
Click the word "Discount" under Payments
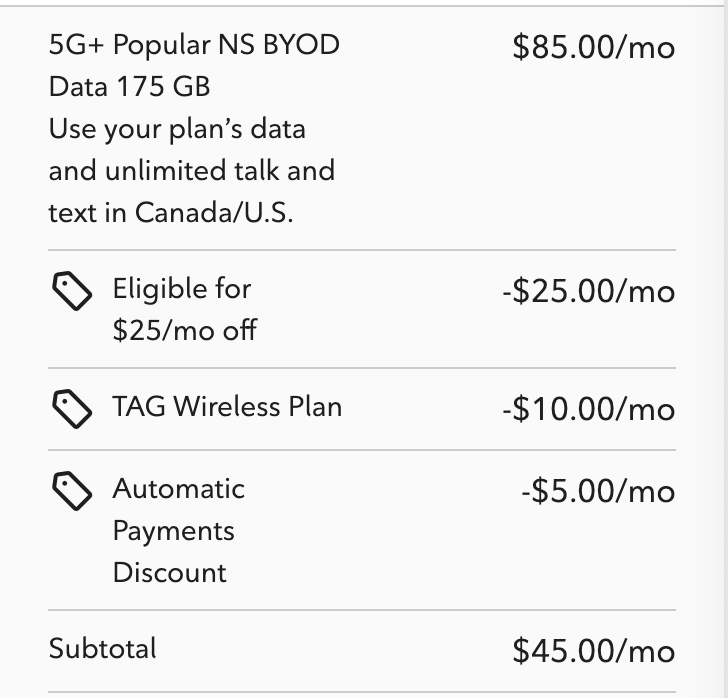pyautogui.click(x=170, y=573)
